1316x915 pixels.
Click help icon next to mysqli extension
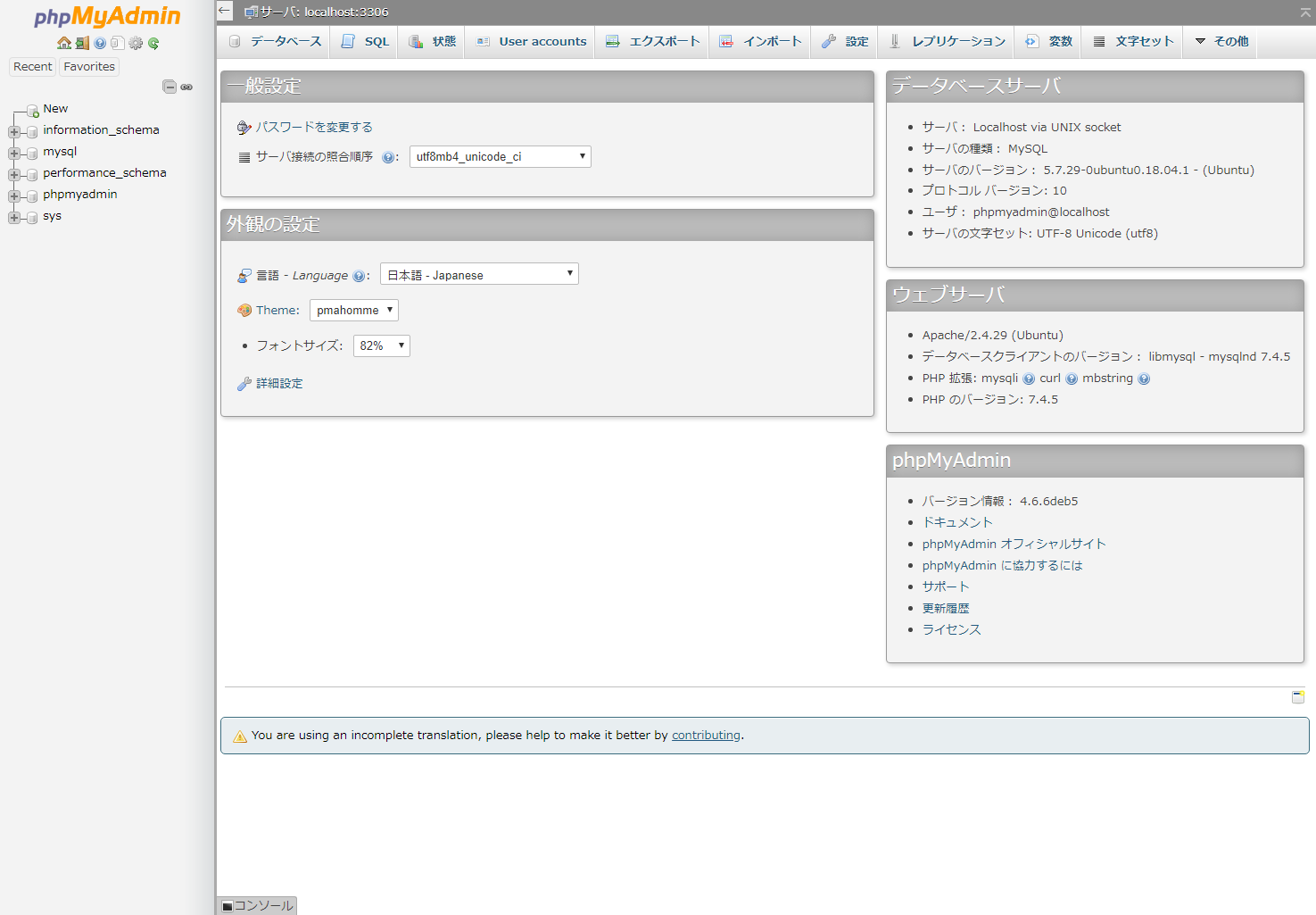[1029, 378]
